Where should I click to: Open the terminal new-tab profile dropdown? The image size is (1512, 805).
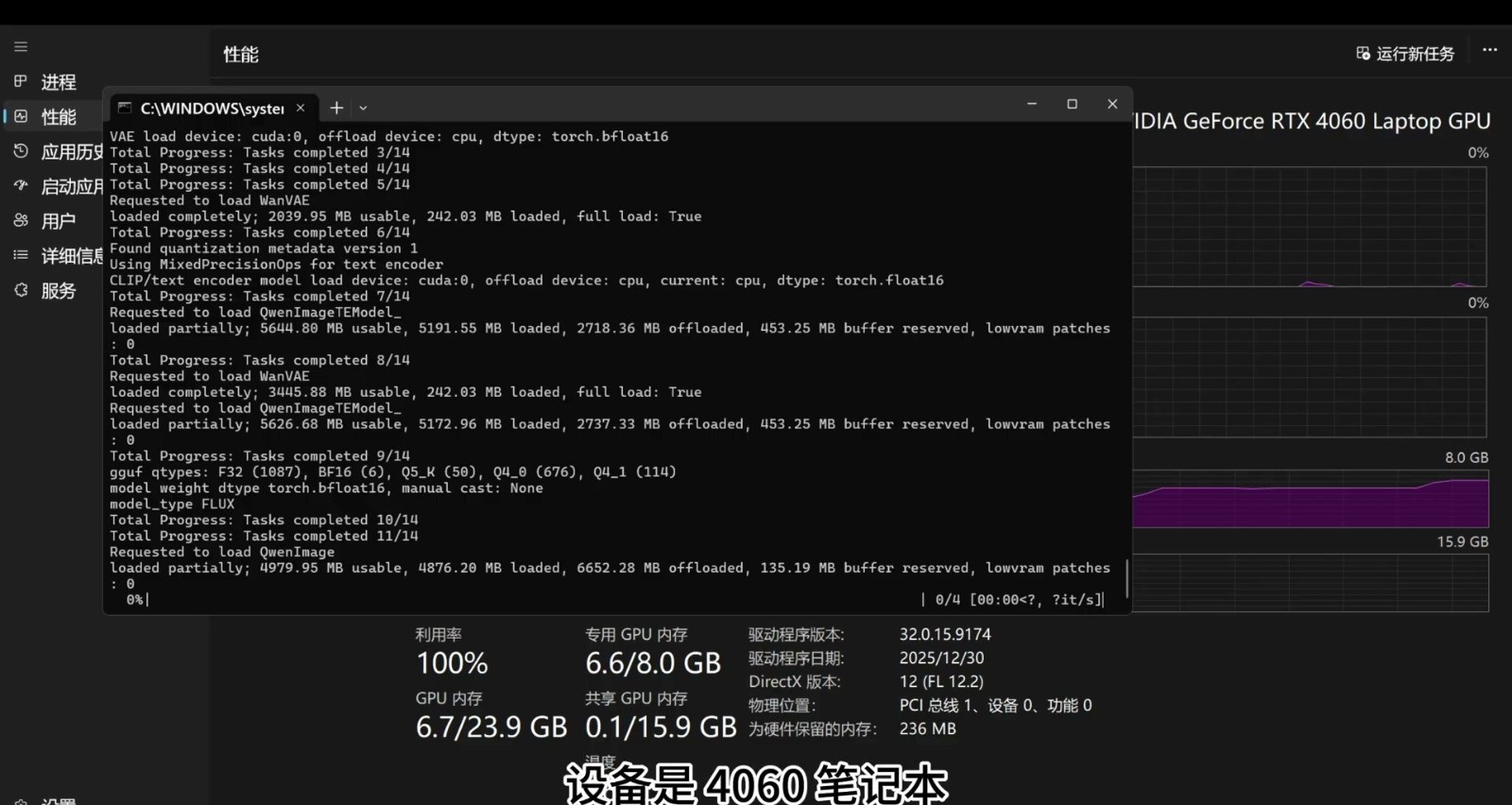point(363,109)
